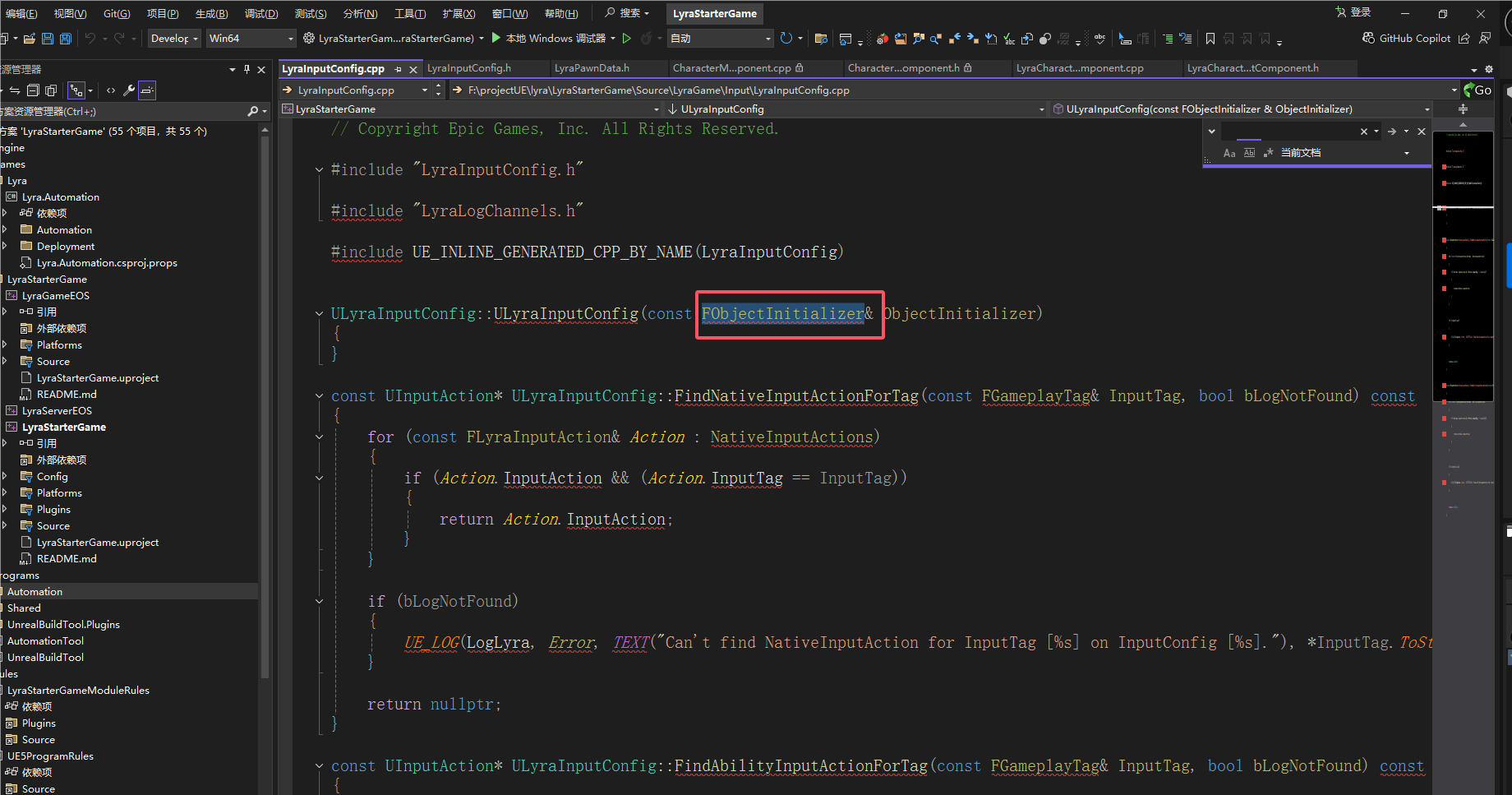
Task: Open the Git menu
Action: pos(117,14)
